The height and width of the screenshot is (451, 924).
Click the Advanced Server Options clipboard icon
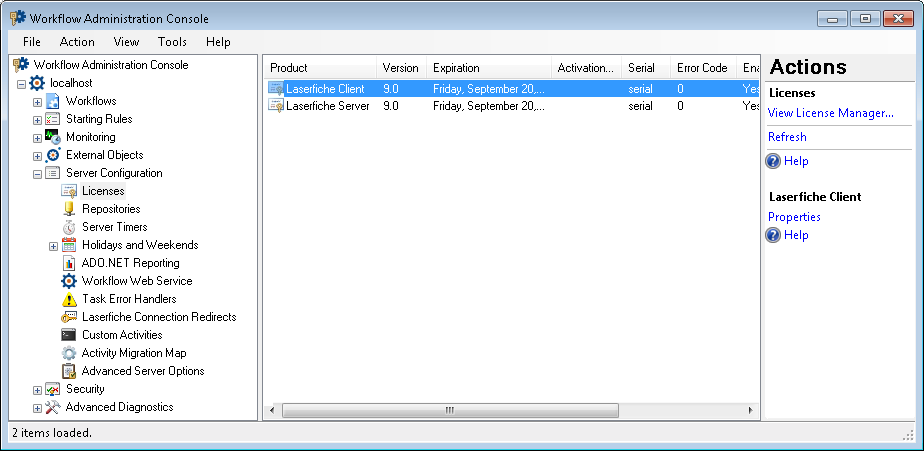[x=69, y=371]
